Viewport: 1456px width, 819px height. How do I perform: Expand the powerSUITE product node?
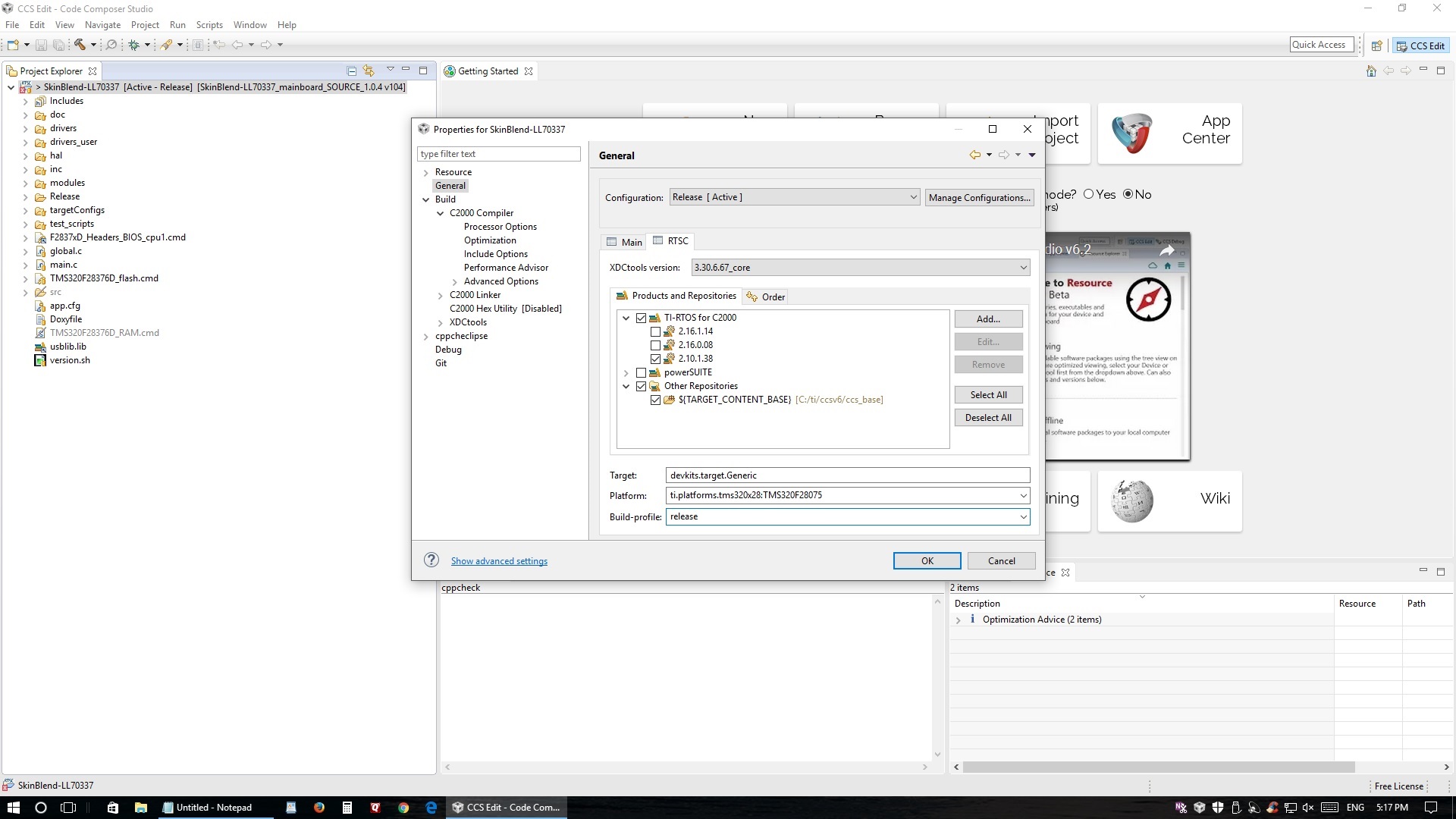tap(626, 372)
